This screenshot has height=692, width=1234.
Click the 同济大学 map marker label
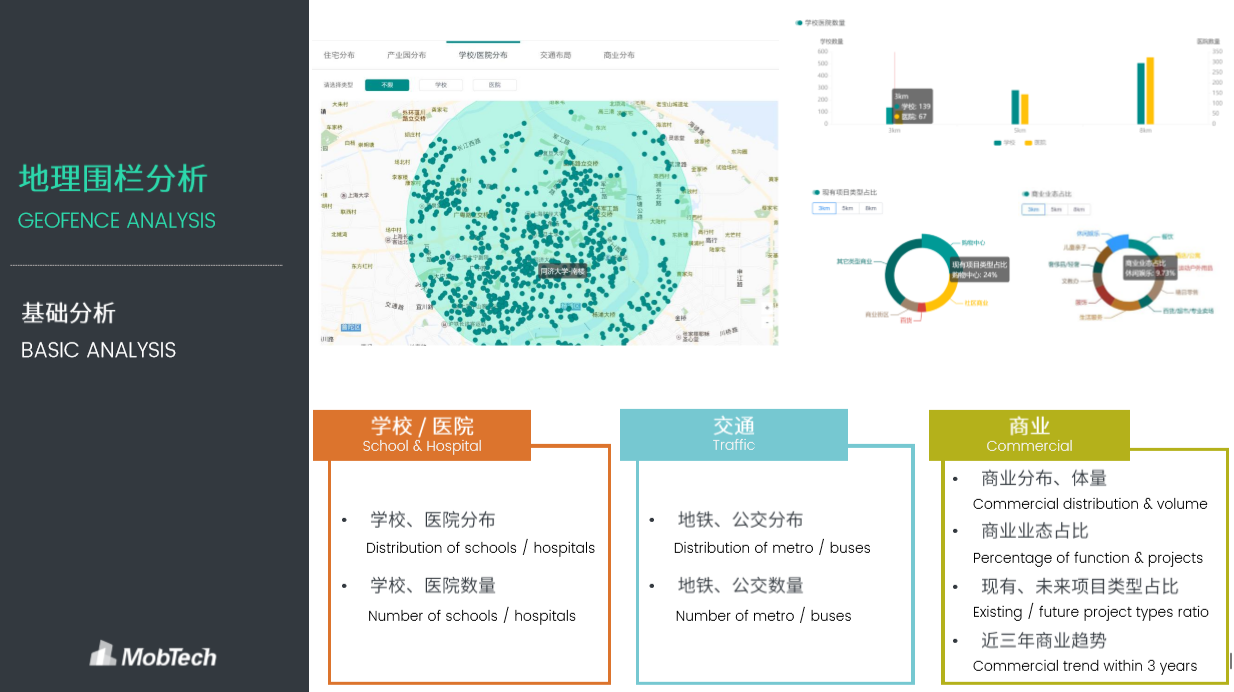point(562,271)
